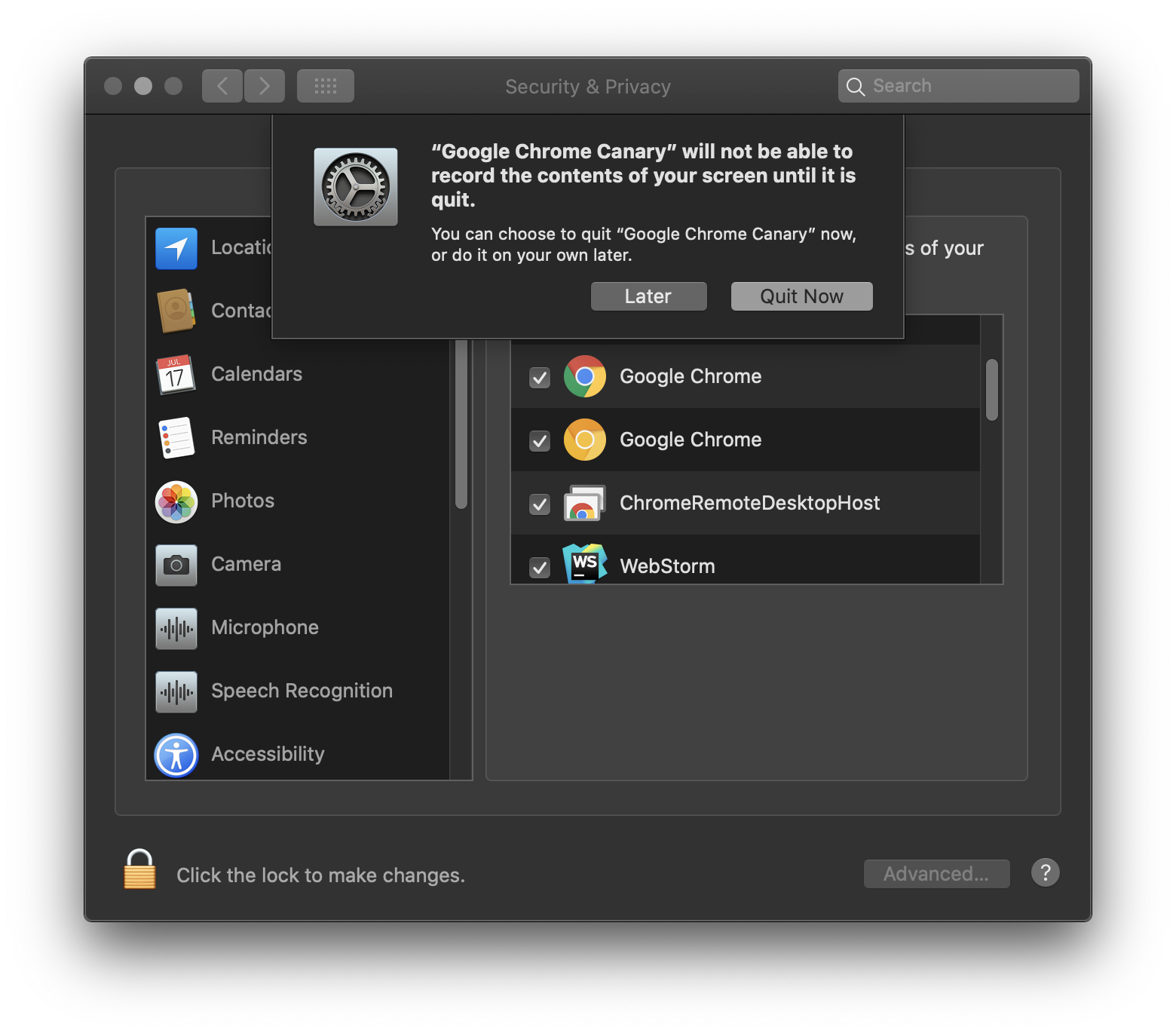Image resolution: width=1176 pixels, height=1033 pixels.
Task: Click the padlock icon to unlock changes
Action: [x=140, y=869]
